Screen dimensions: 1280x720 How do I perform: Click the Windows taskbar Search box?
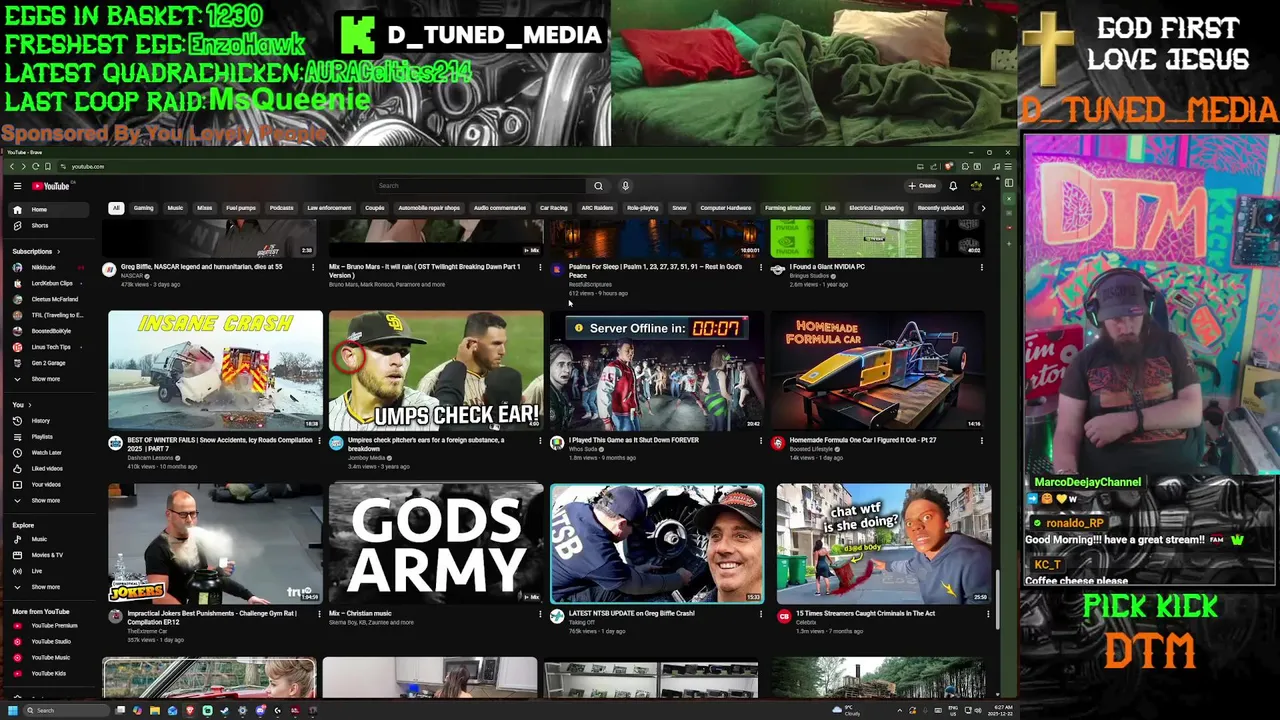[x=67, y=710]
